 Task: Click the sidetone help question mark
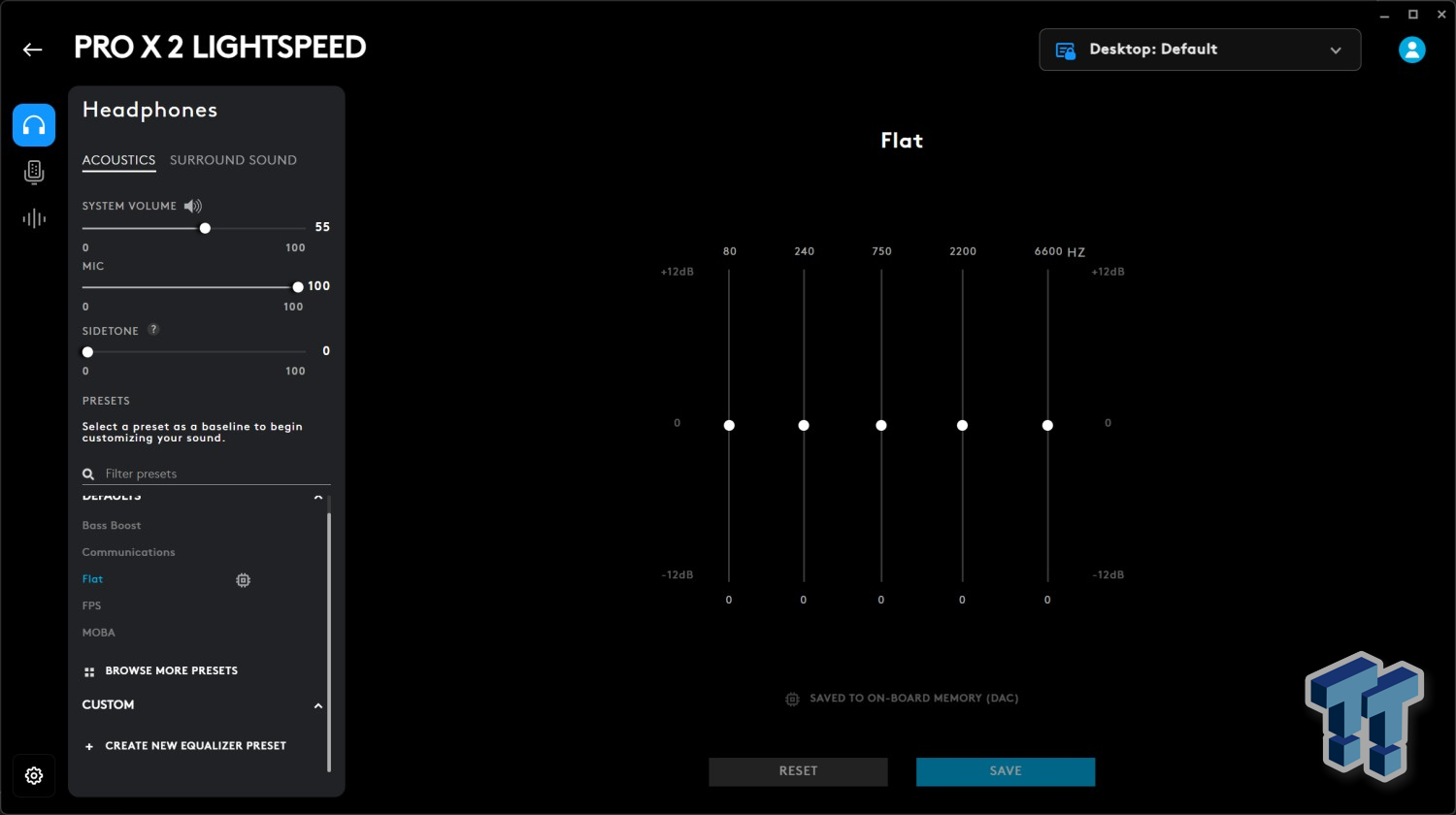click(153, 330)
